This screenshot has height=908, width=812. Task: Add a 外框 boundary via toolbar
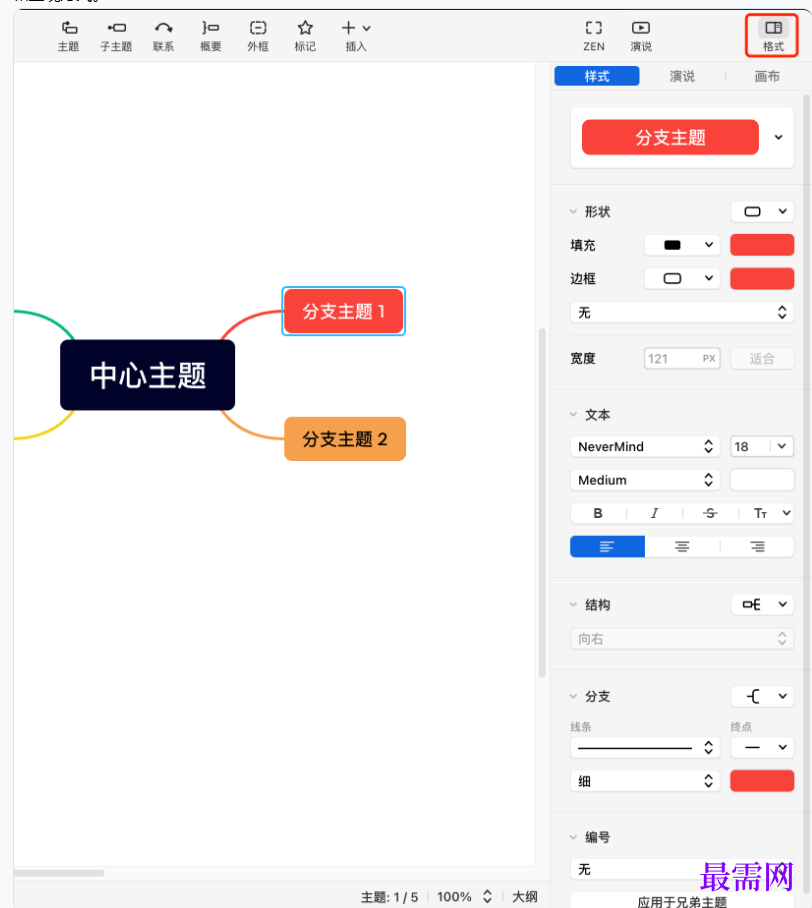click(x=258, y=36)
